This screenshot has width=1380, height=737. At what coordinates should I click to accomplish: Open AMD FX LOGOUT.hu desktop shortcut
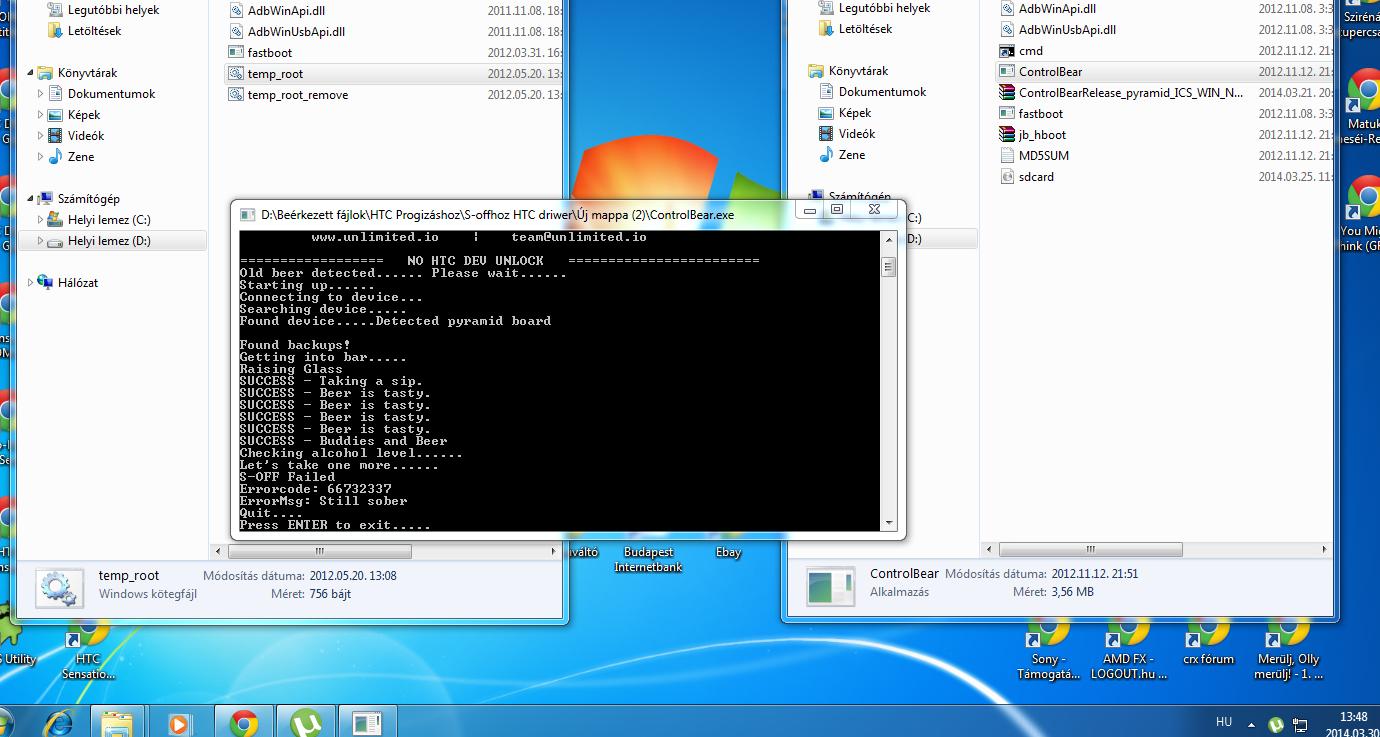click(1128, 648)
